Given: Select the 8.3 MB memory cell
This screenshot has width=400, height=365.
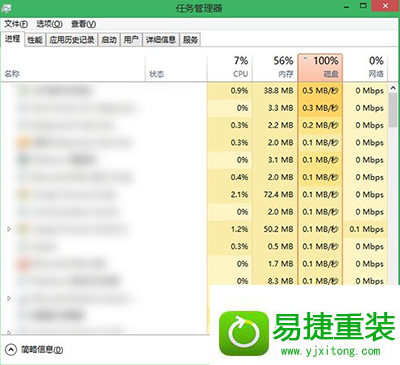Looking at the screenshot, I should click(x=275, y=281).
